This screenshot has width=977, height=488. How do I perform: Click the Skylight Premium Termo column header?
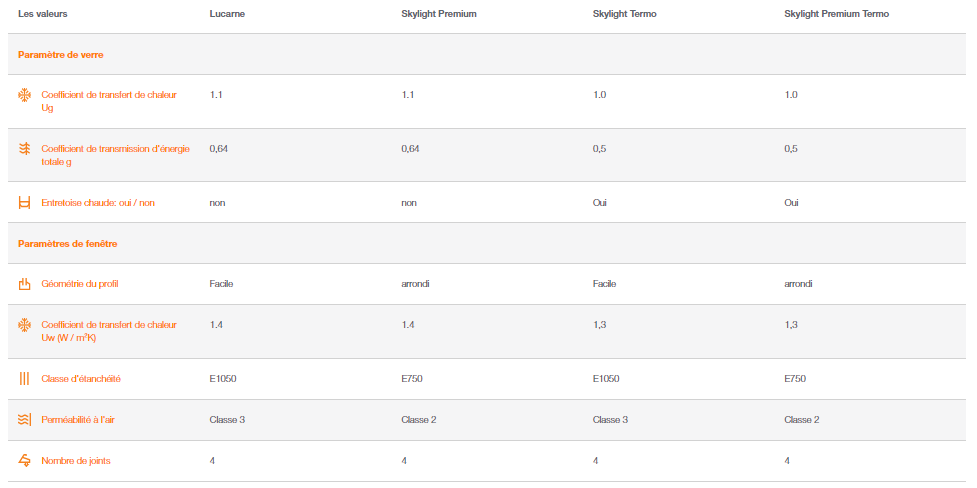pos(836,14)
